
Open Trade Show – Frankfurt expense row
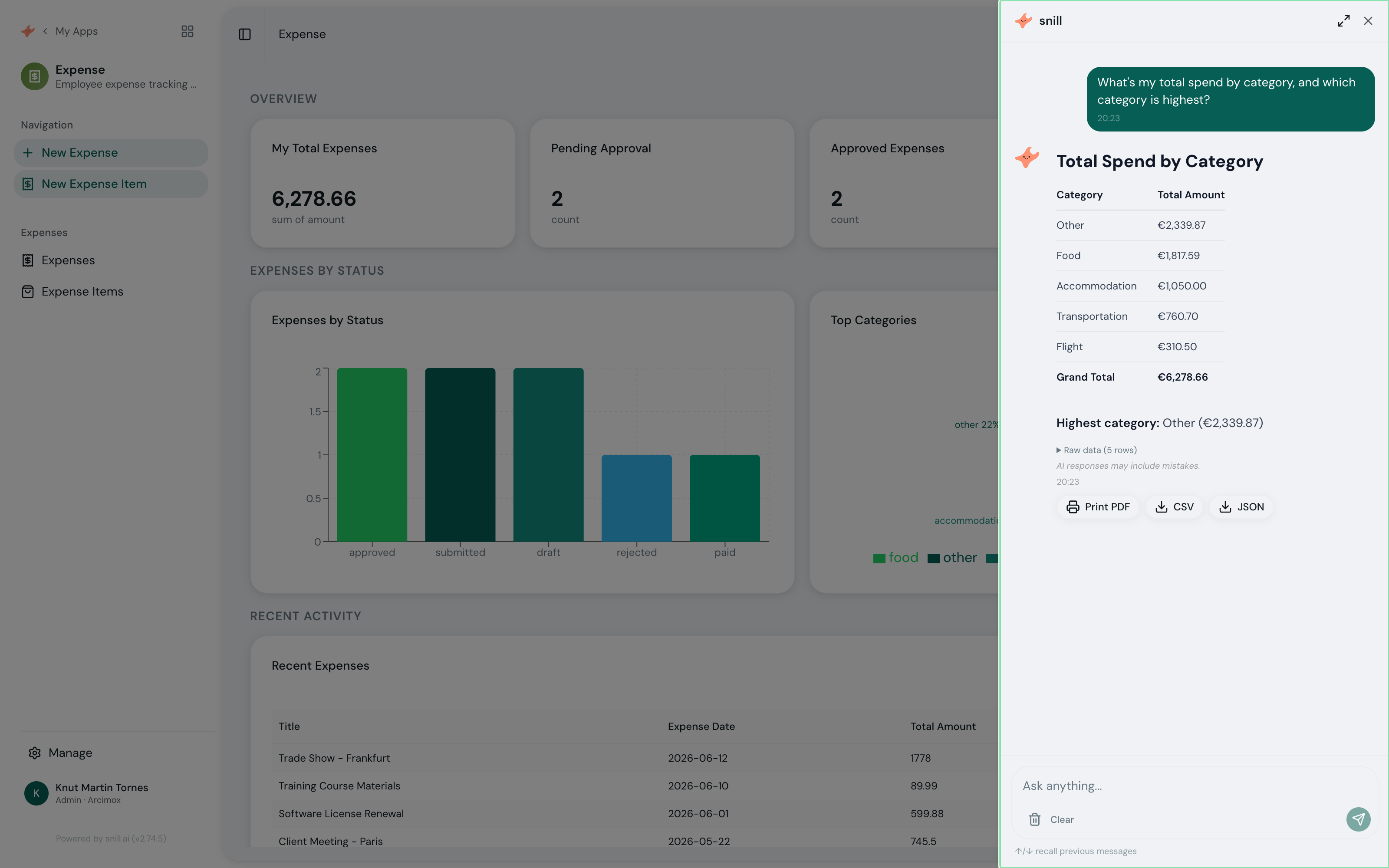click(x=635, y=758)
